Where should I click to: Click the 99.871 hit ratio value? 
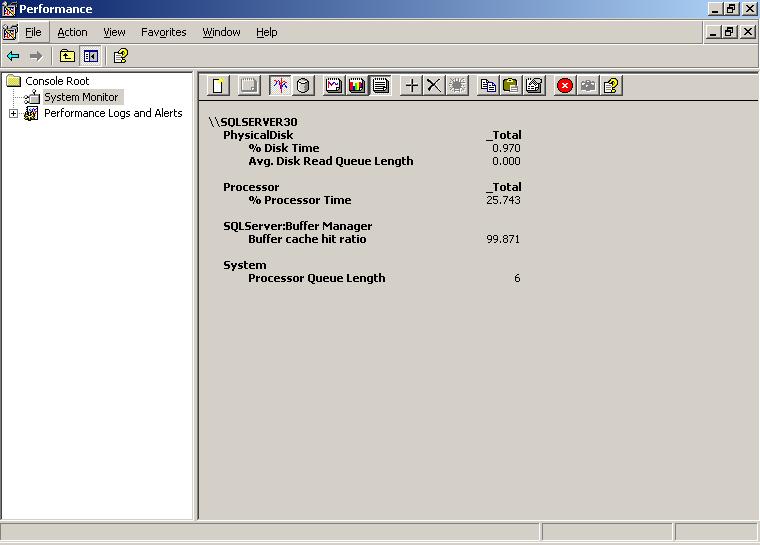(x=503, y=239)
